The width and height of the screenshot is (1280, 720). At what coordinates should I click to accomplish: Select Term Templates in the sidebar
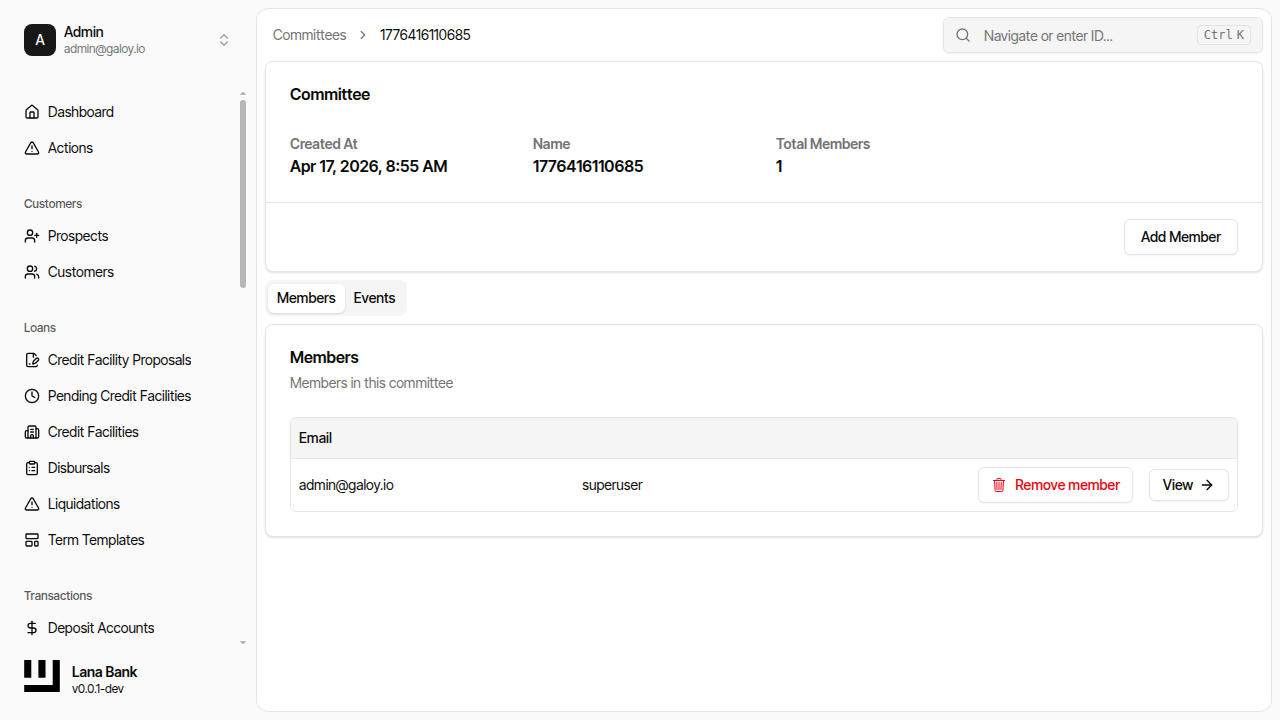pyautogui.click(x=95, y=539)
